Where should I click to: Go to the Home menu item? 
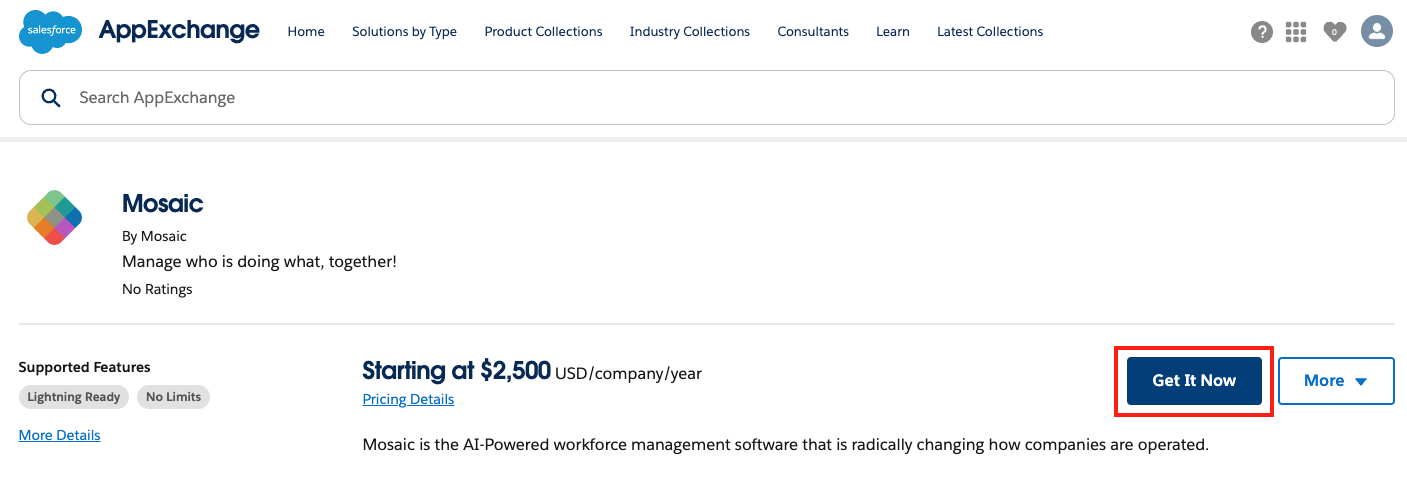tap(306, 31)
